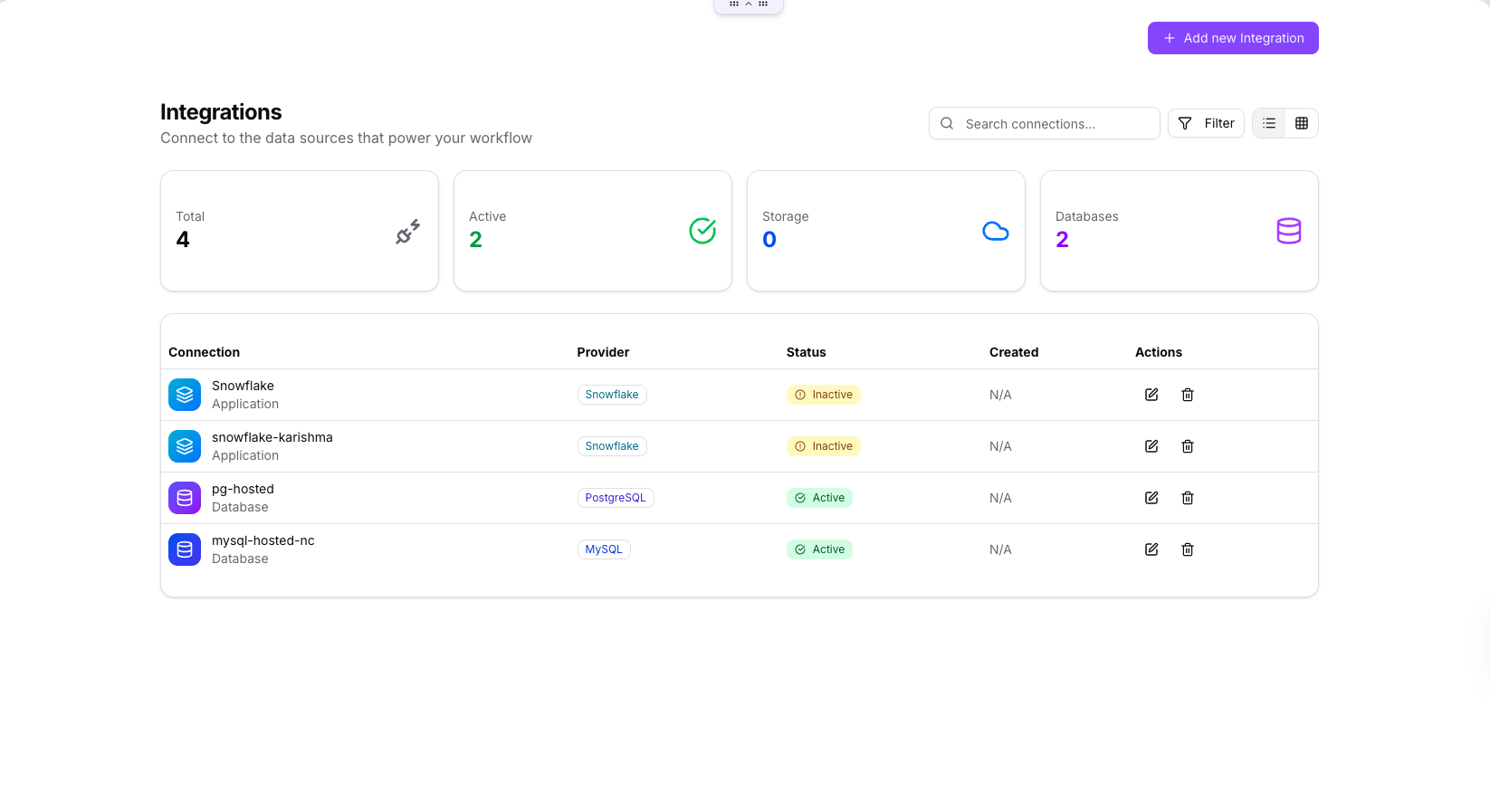This screenshot has height=812, width=1490.
Task: Delete the pg-hosted database connection
Action: (x=1188, y=498)
